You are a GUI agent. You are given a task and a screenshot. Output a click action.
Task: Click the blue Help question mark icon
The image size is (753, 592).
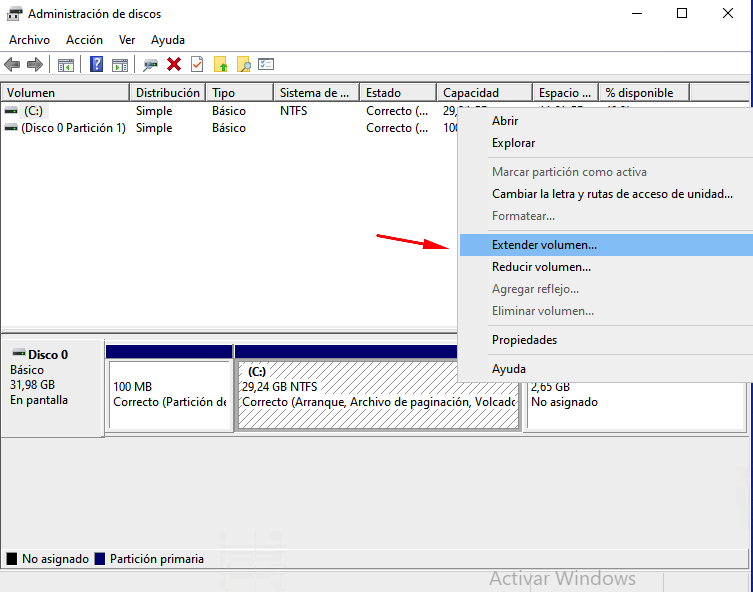(x=97, y=64)
